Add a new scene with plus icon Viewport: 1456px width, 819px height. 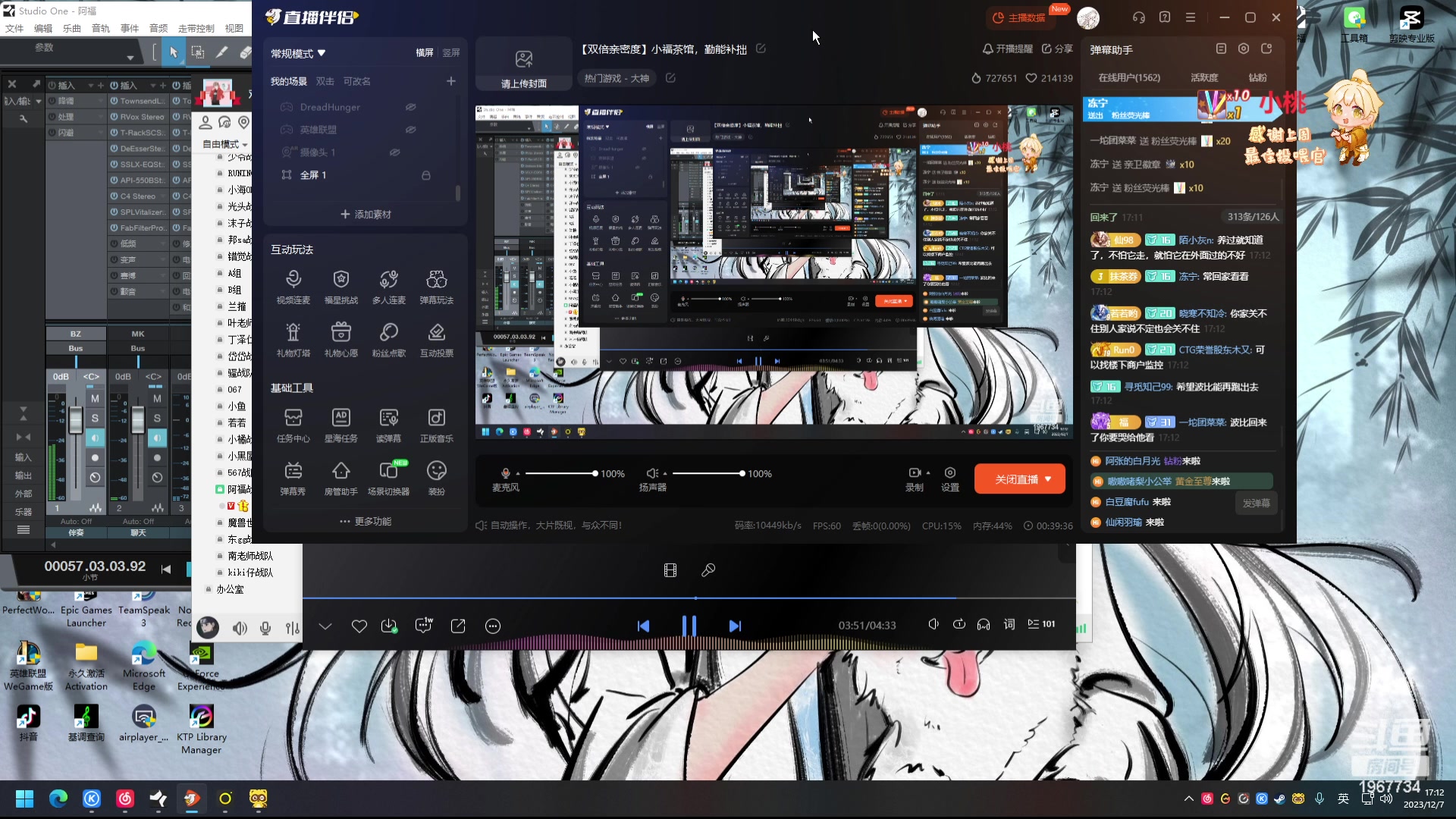[x=451, y=81]
